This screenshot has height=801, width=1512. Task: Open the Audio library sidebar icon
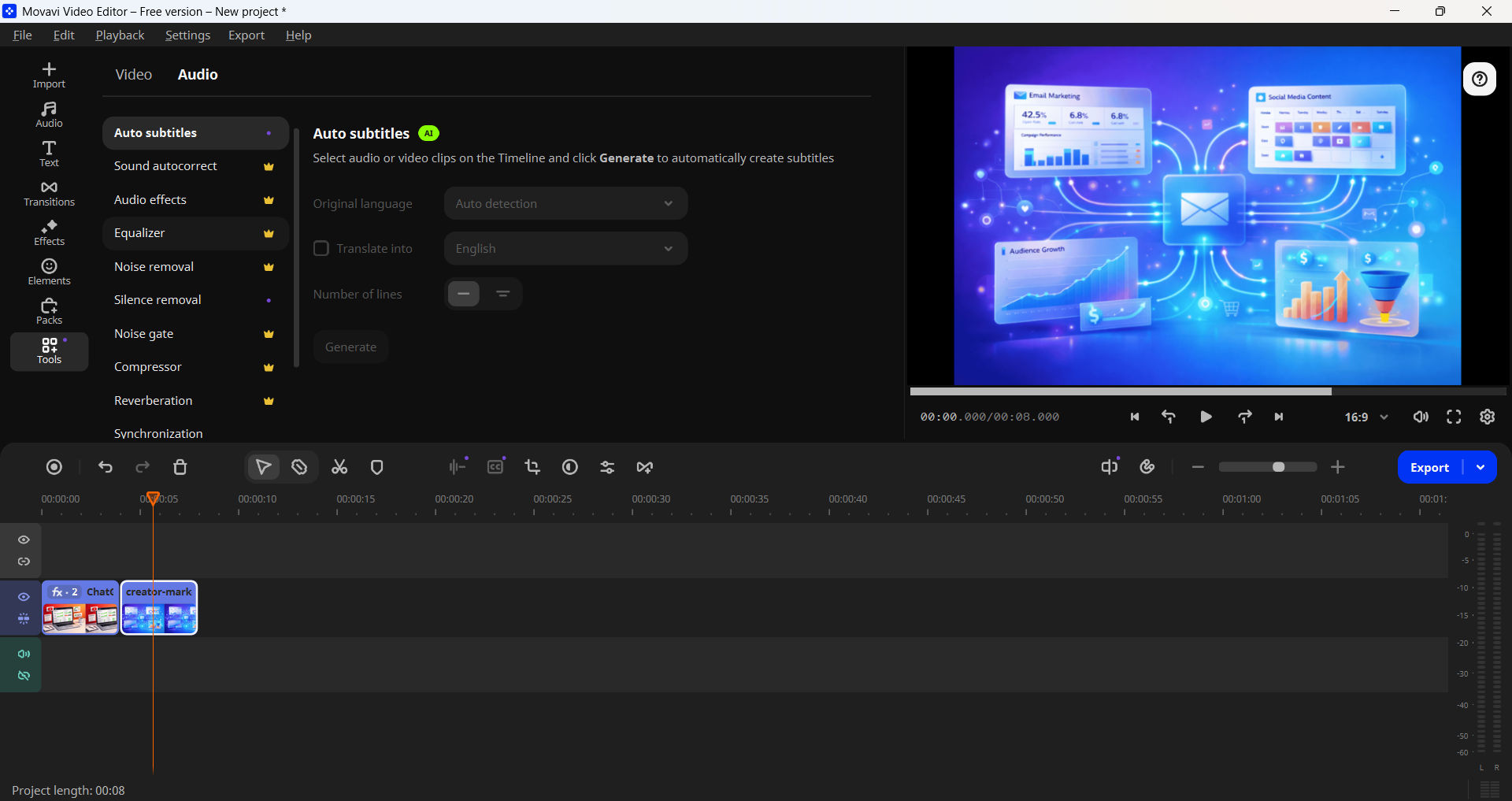49,115
